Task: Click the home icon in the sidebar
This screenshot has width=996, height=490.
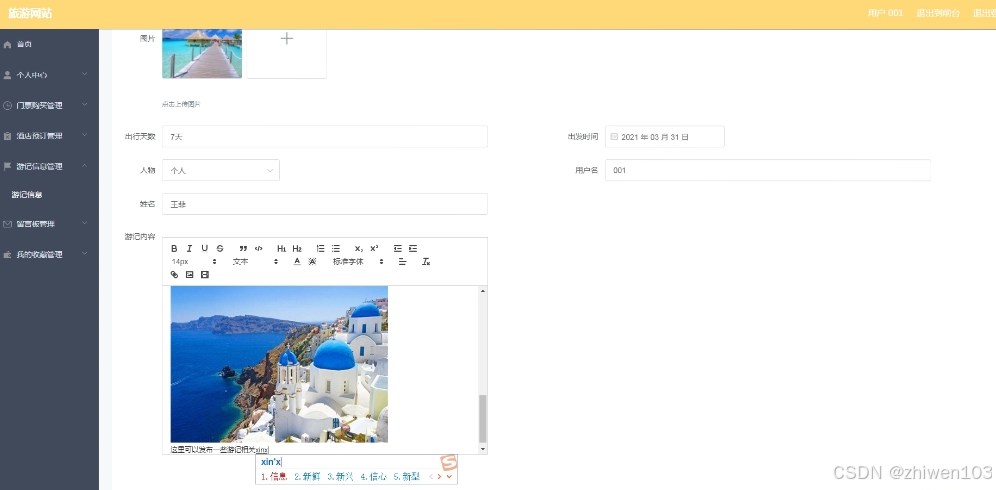Action: point(8,44)
